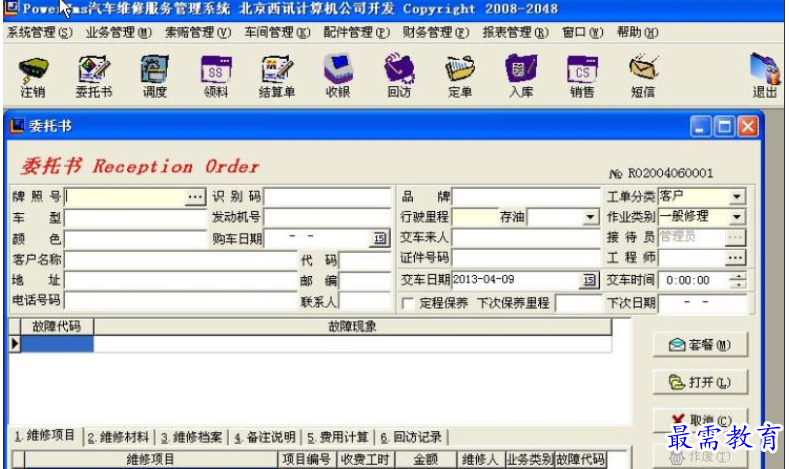Click the 车型 input field
This screenshot has height=469, width=789.
(135, 218)
